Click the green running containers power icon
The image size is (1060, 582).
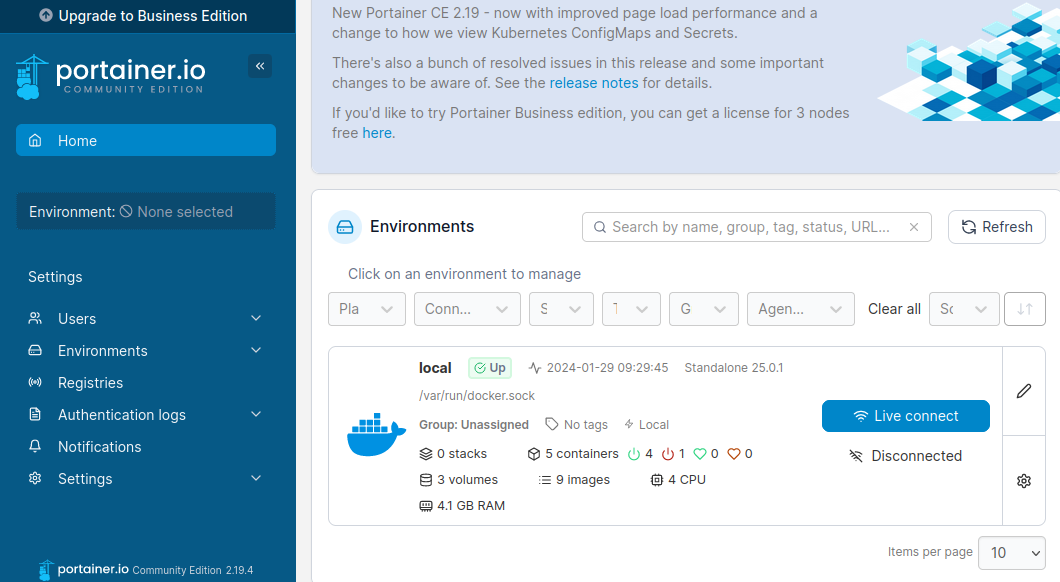[634, 454]
